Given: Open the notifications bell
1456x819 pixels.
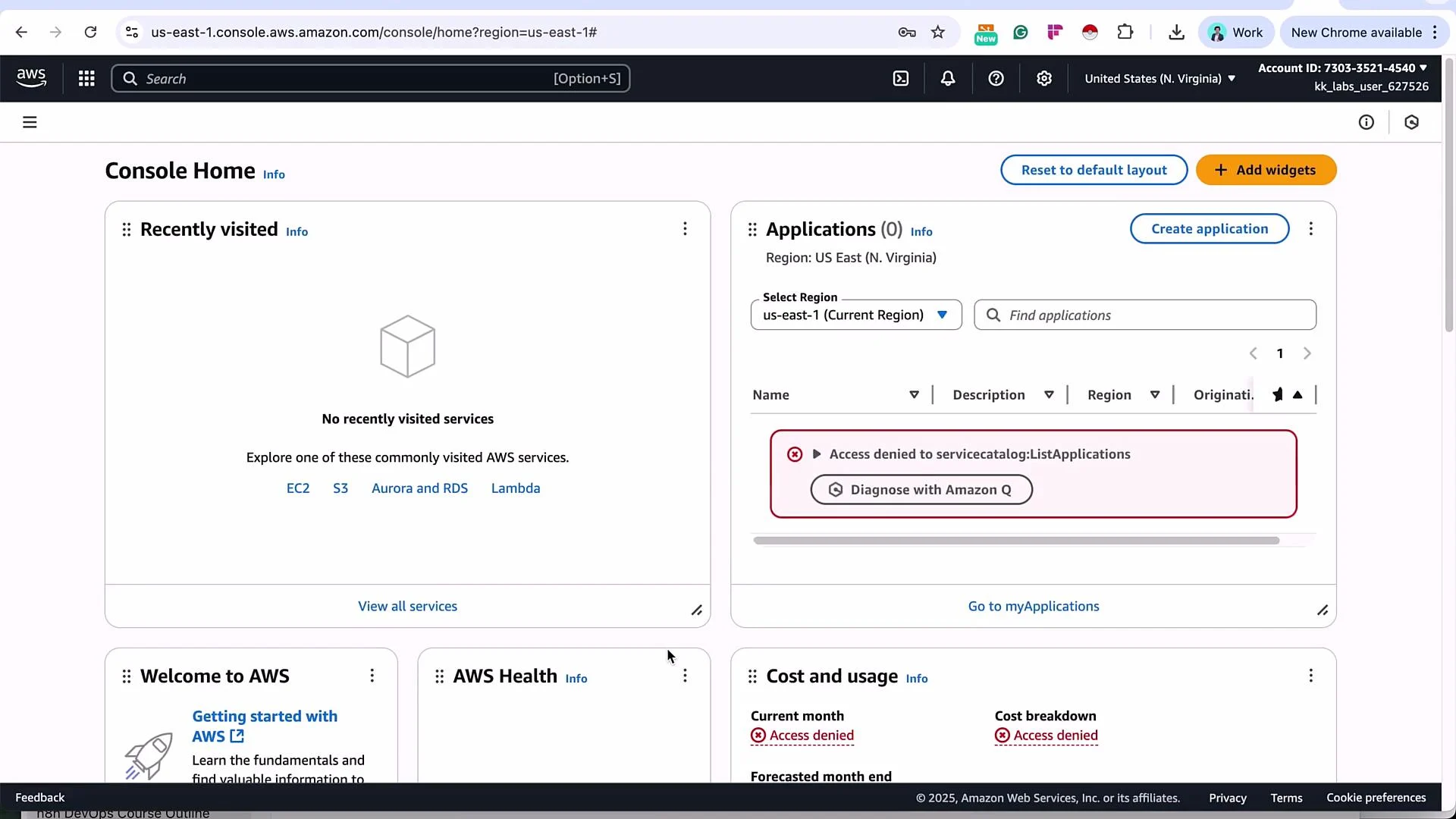Looking at the screenshot, I should click(x=948, y=78).
